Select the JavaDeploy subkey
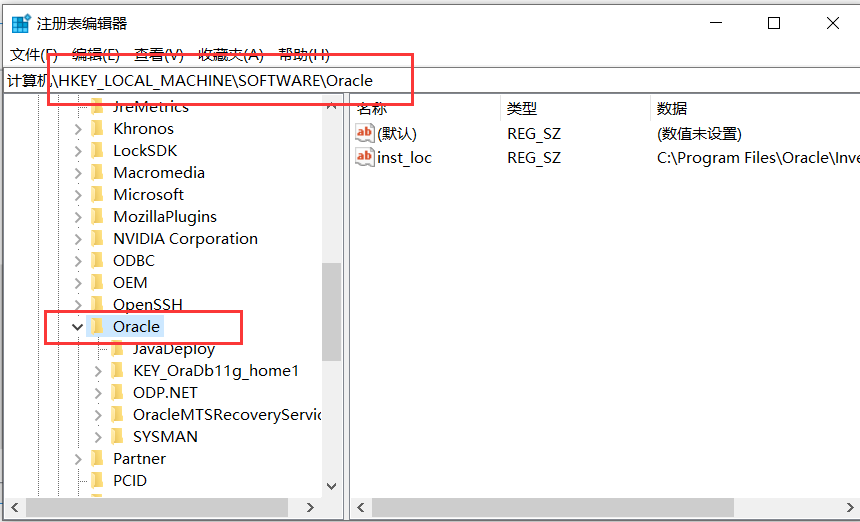This screenshot has width=860, height=522. point(174,349)
